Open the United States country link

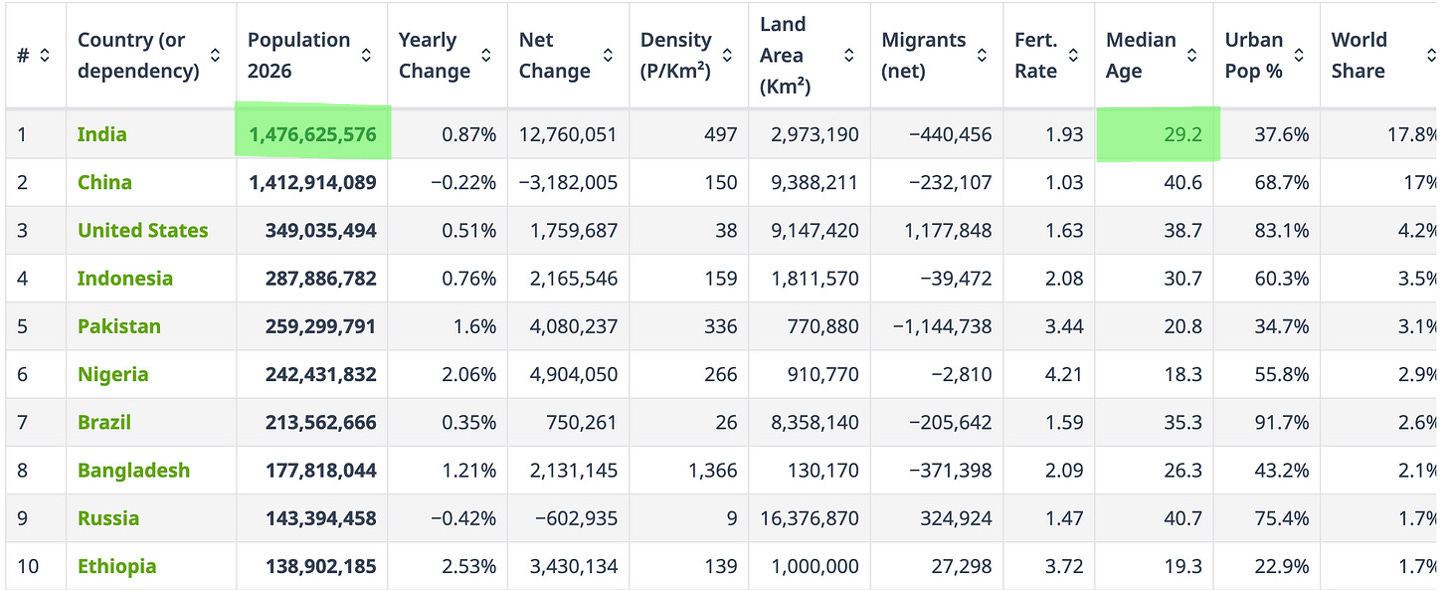pos(143,230)
